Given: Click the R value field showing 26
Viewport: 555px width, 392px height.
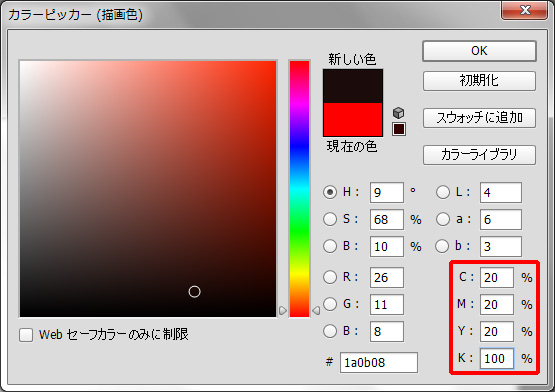Looking at the screenshot, I should (x=387, y=278).
